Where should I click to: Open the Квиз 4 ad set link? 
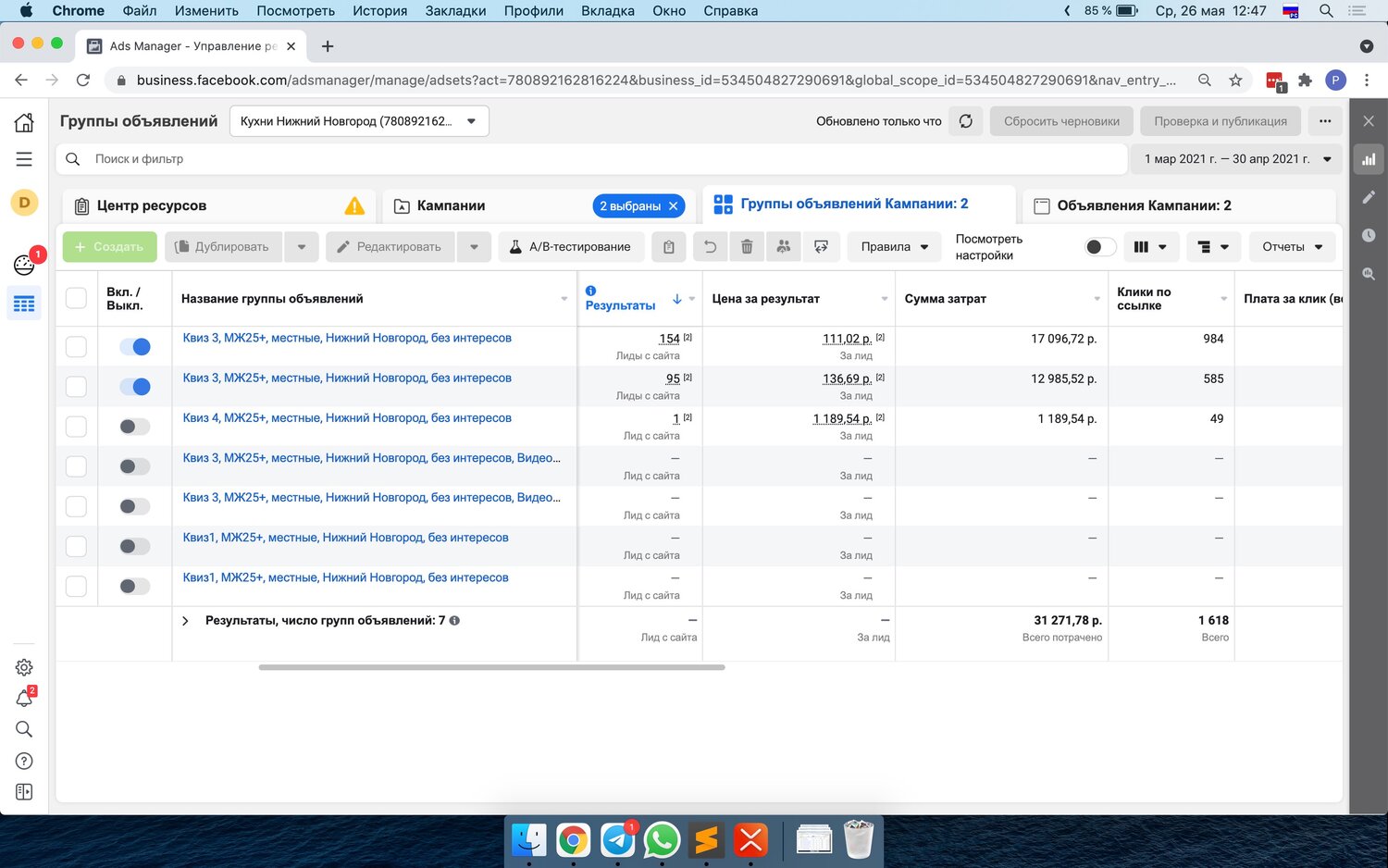tap(347, 418)
